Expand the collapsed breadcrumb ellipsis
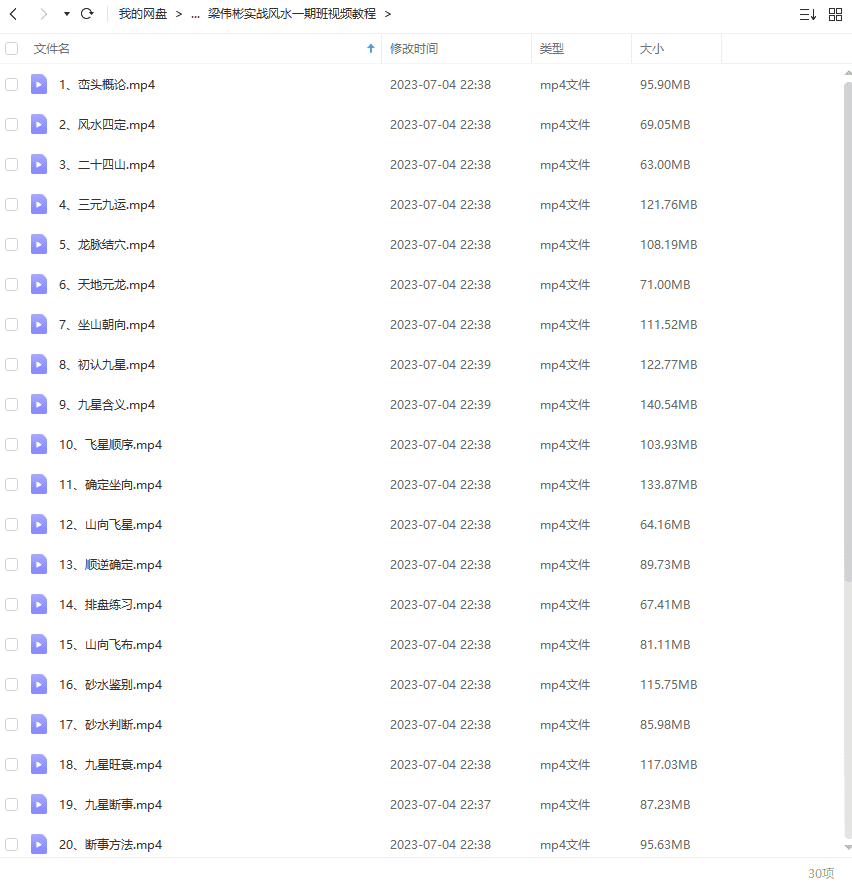 click(x=196, y=14)
